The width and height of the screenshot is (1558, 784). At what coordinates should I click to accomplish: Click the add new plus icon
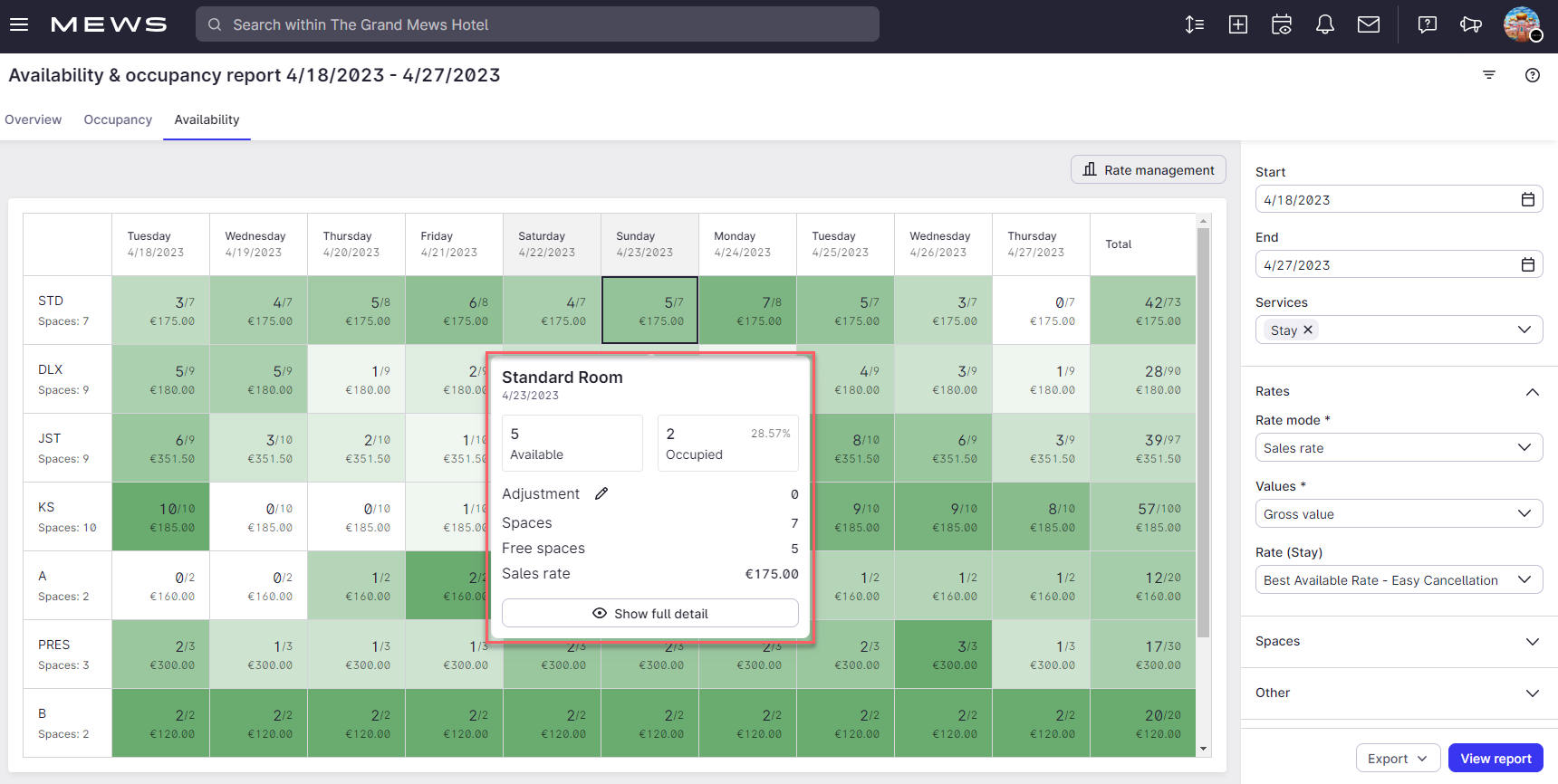tap(1237, 24)
